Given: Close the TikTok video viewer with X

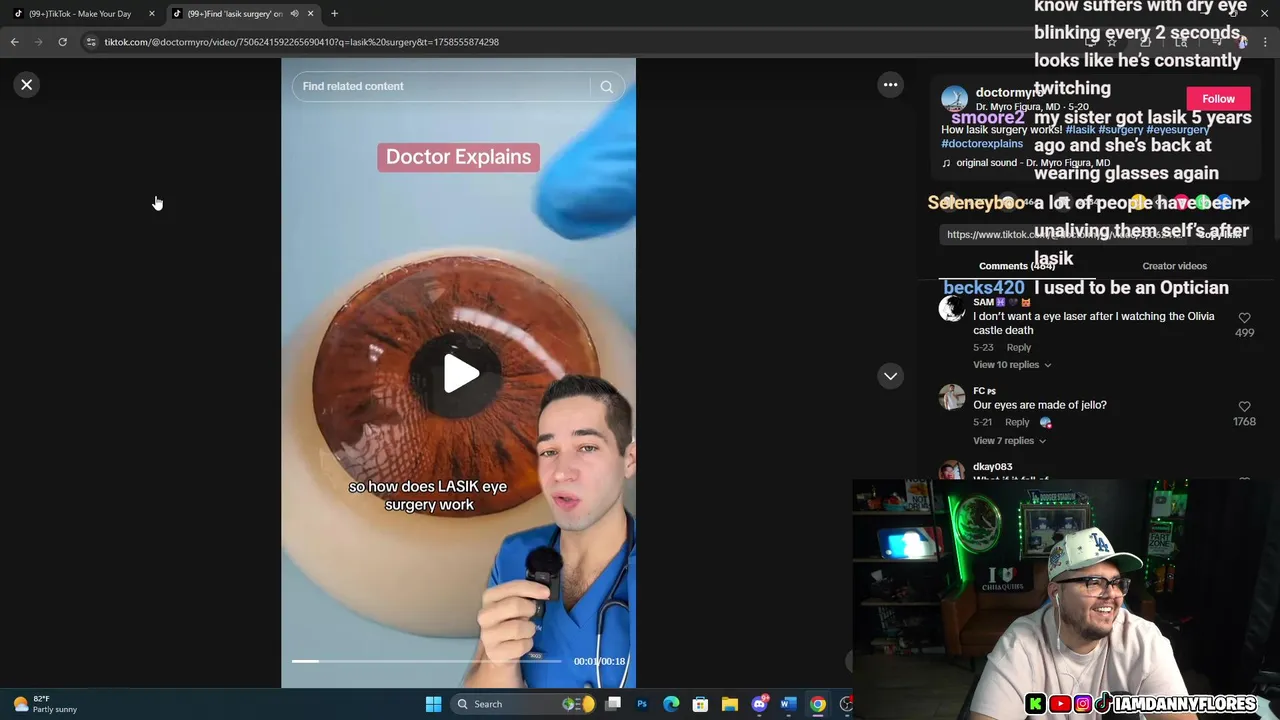Looking at the screenshot, I should (x=27, y=85).
